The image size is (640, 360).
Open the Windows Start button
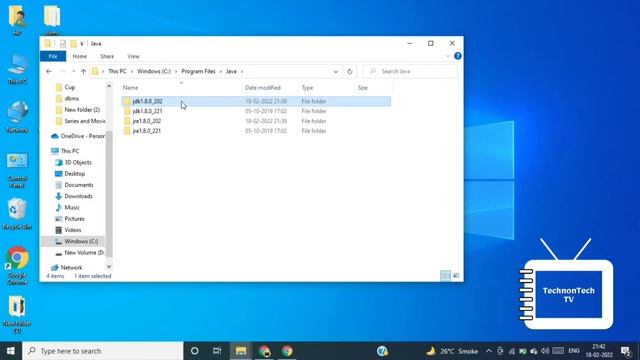(x=11, y=351)
